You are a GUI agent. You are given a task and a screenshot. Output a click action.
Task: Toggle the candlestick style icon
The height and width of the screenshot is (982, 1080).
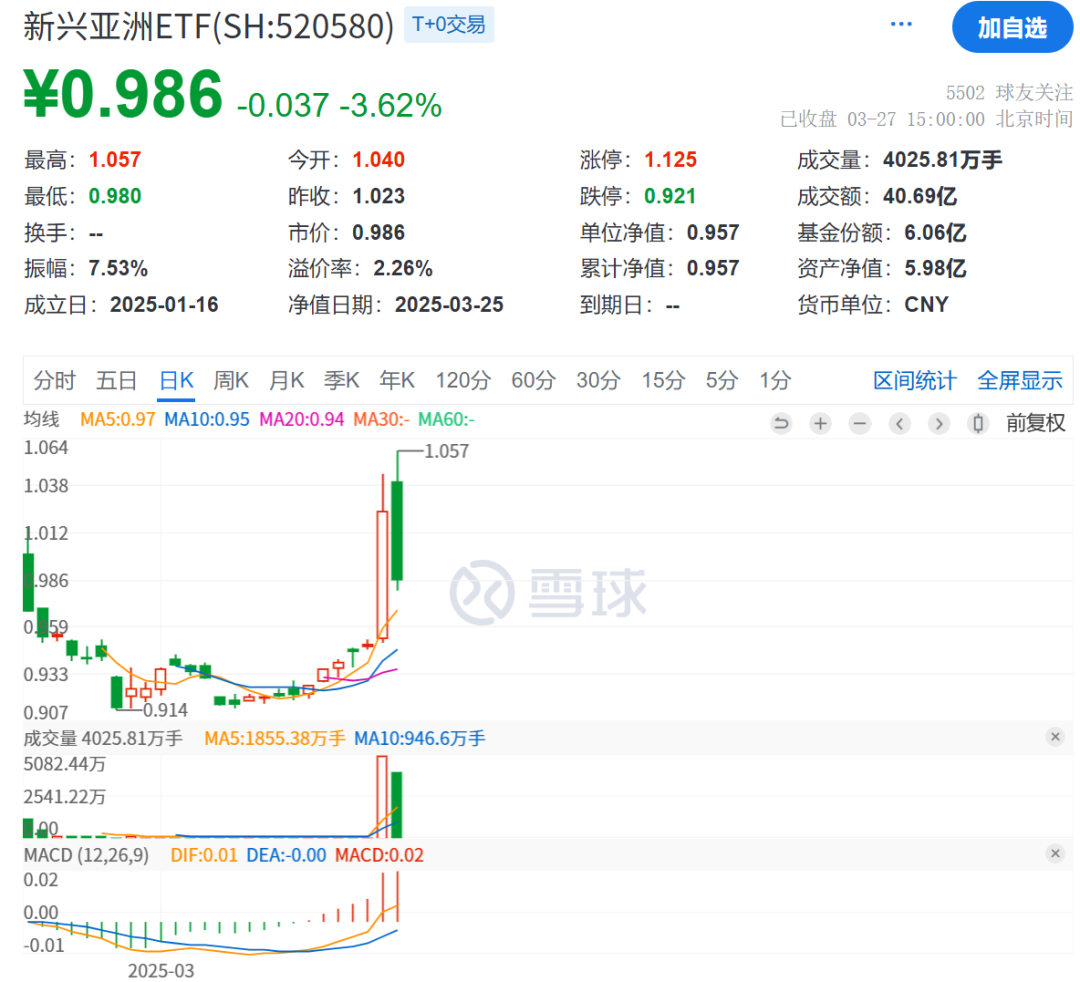click(978, 423)
